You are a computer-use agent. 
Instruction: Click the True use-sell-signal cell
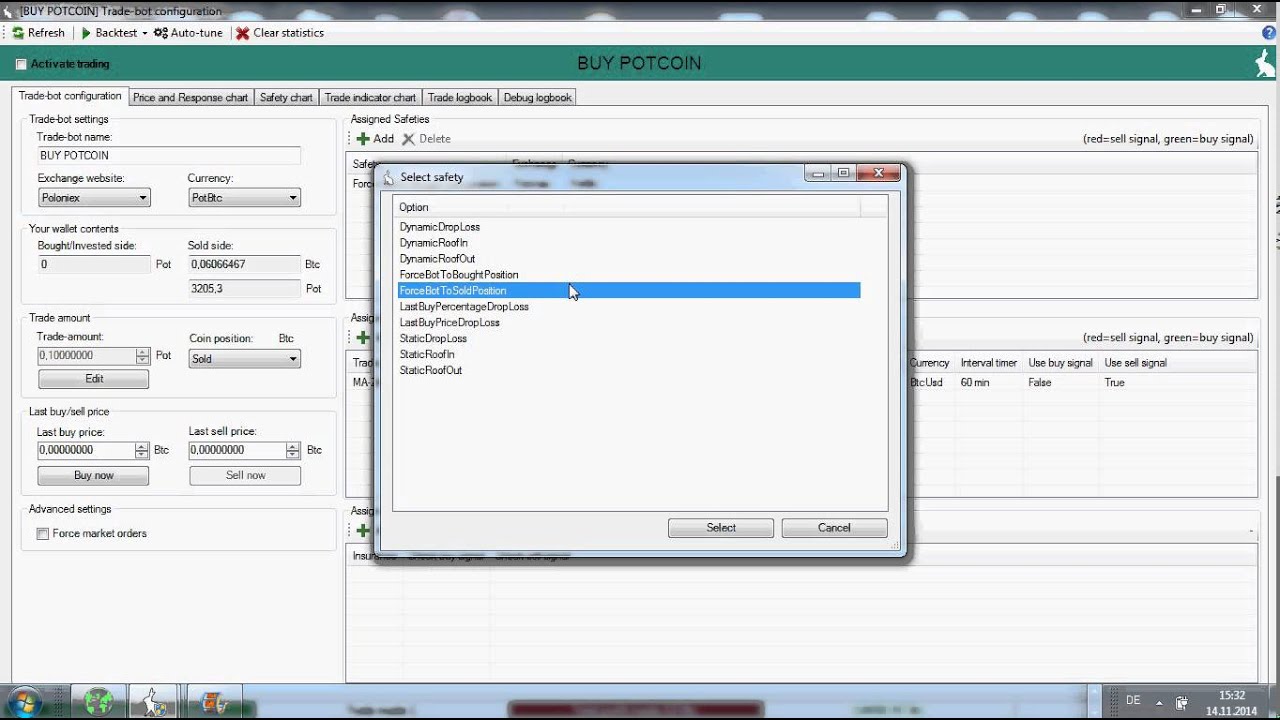1114,383
